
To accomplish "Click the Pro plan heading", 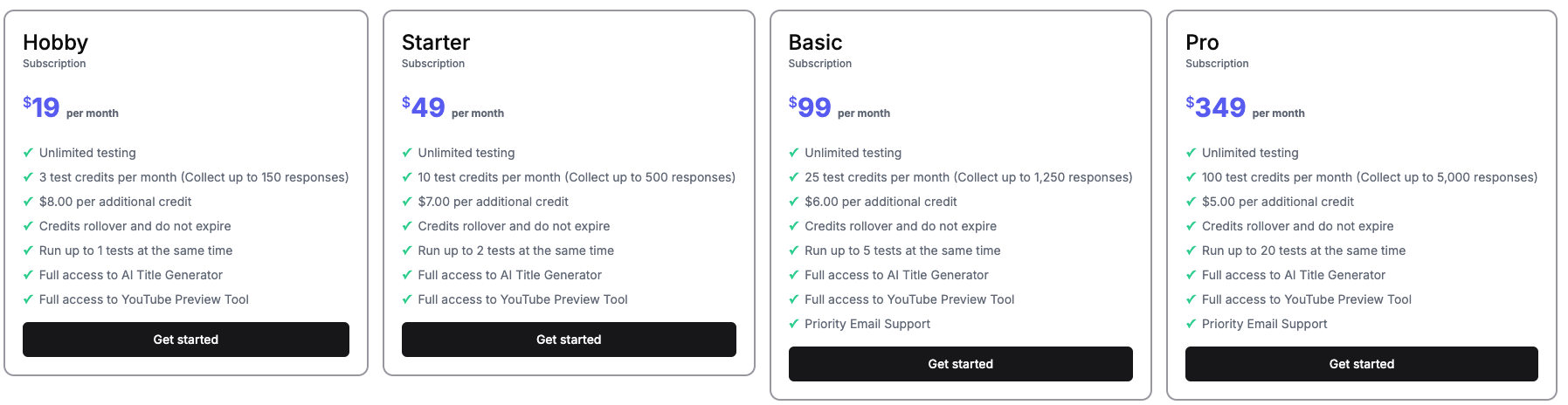I will (1202, 43).
